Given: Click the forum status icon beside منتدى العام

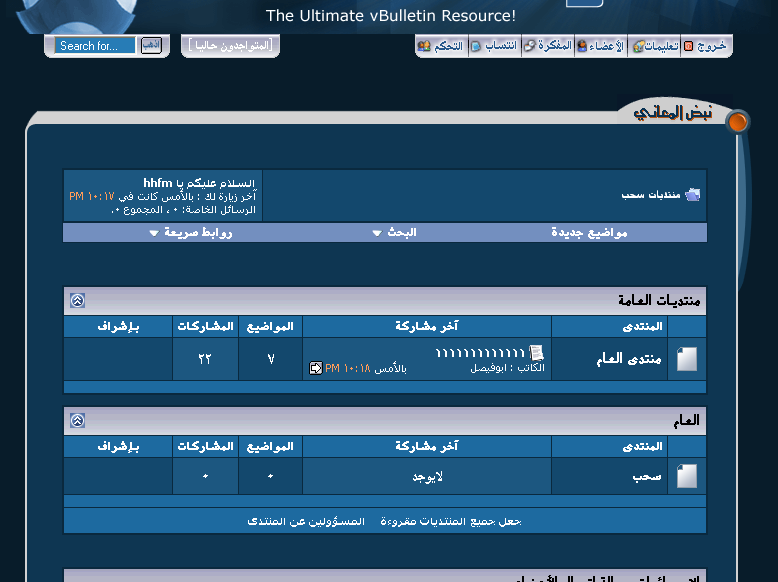Looking at the screenshot, I should point(687,359).
